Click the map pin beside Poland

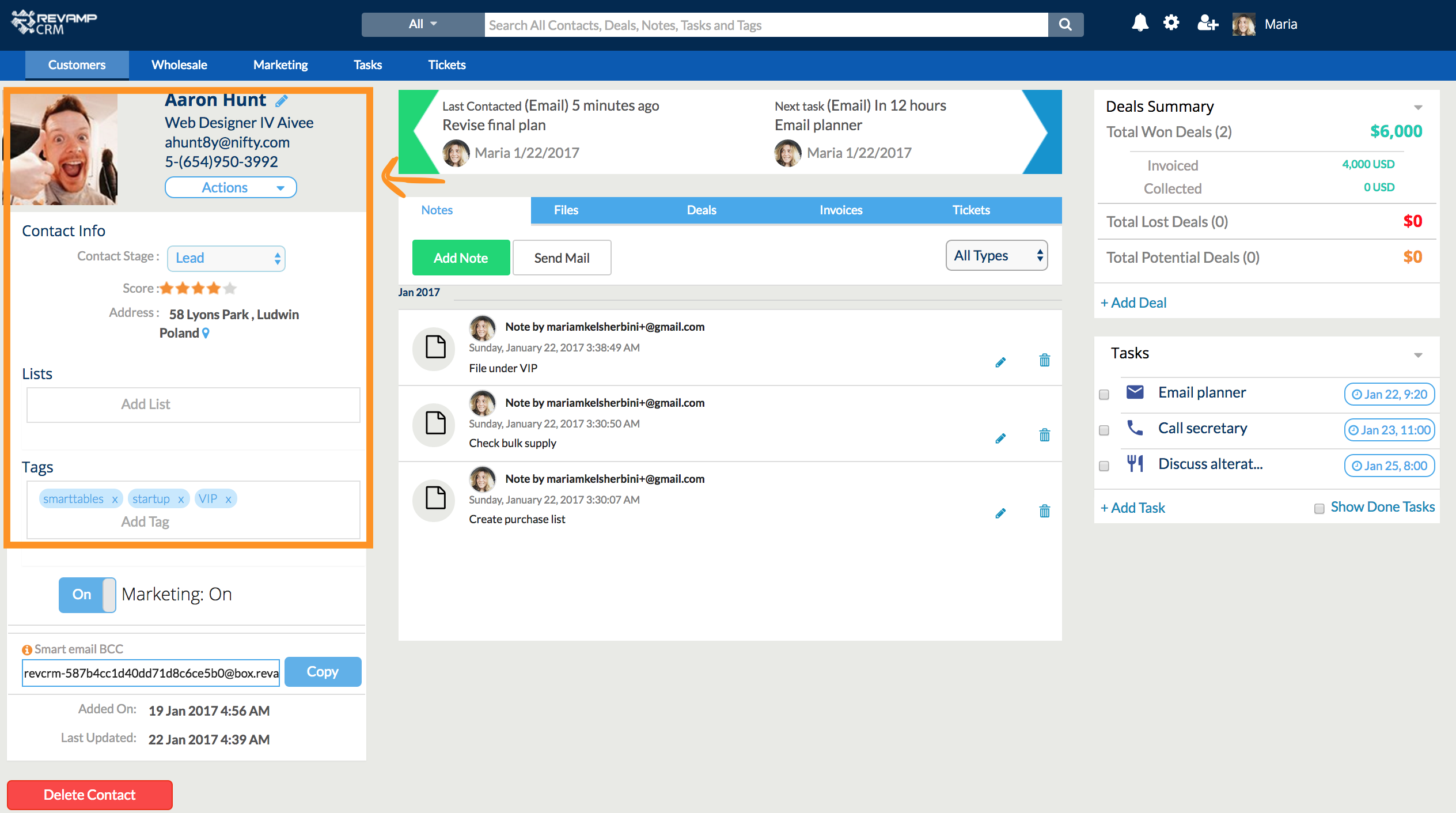pyautogui.click(x=206, y=333)
